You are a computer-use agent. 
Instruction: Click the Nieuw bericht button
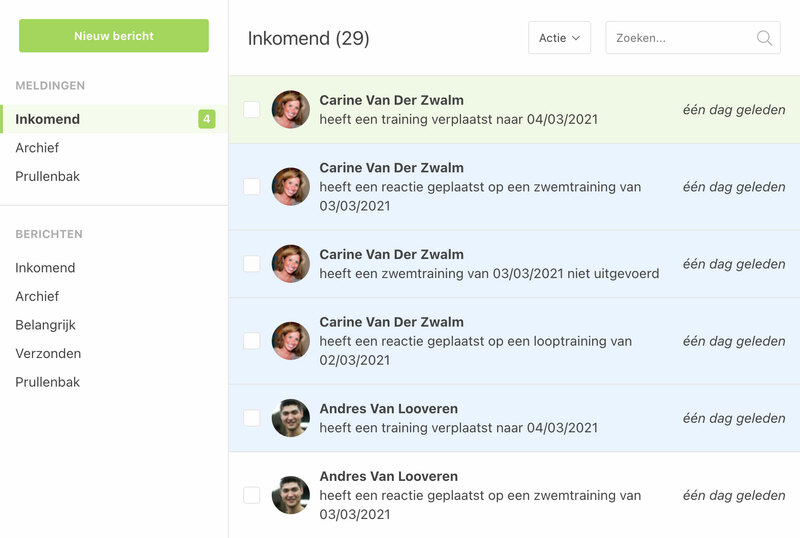click(x=114, y=36)
